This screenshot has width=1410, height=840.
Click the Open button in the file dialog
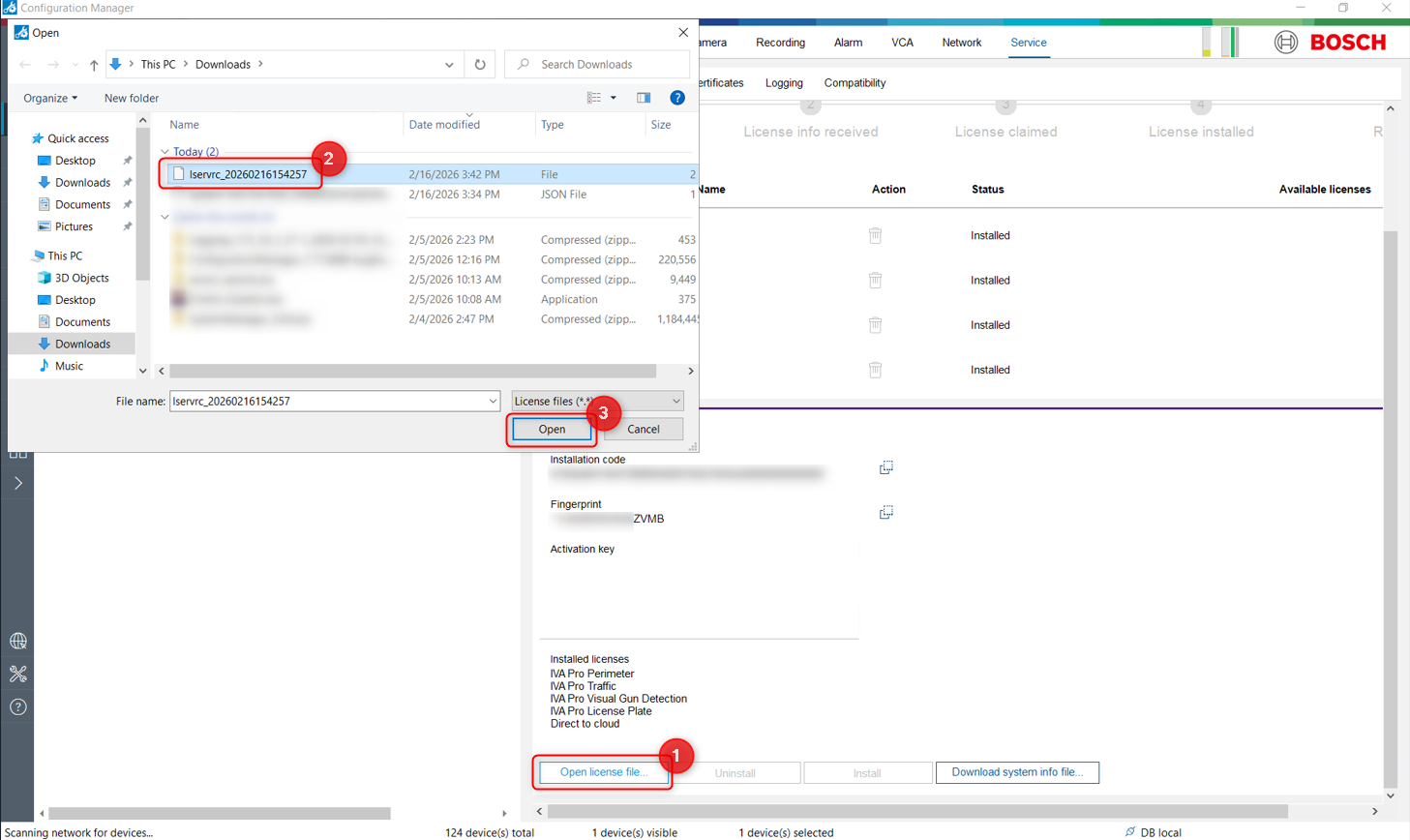coord(552,429)
